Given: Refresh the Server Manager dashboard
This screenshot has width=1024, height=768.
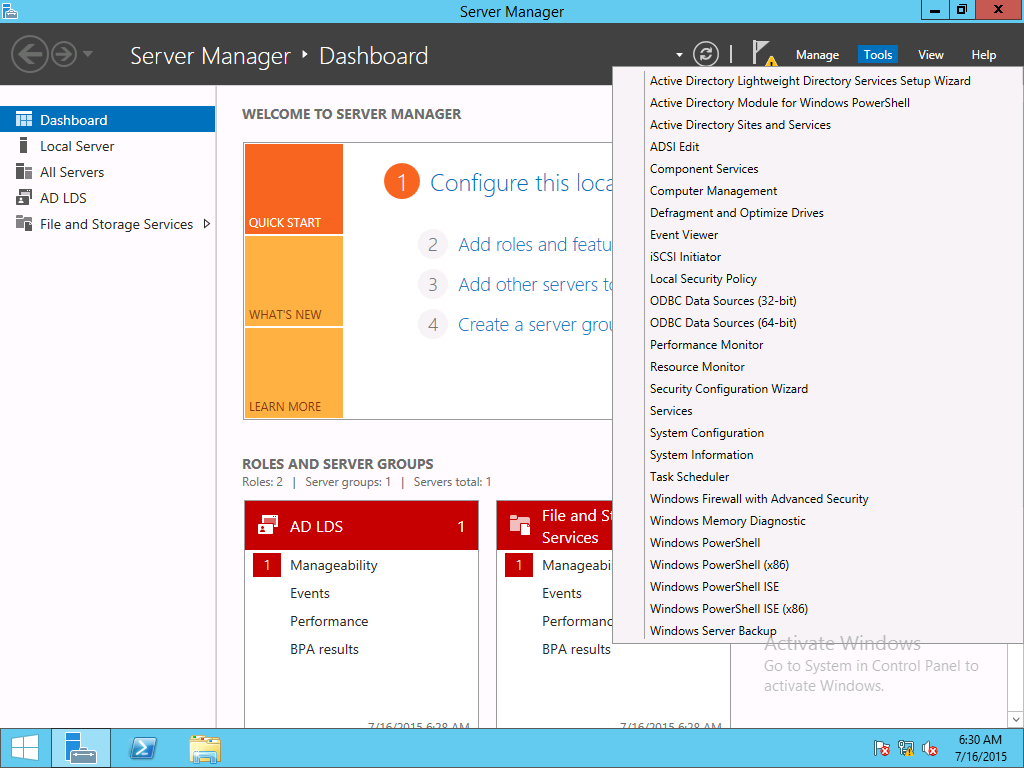Looking at the screenshot, I should pyautogui.click(x=705, y=54).
